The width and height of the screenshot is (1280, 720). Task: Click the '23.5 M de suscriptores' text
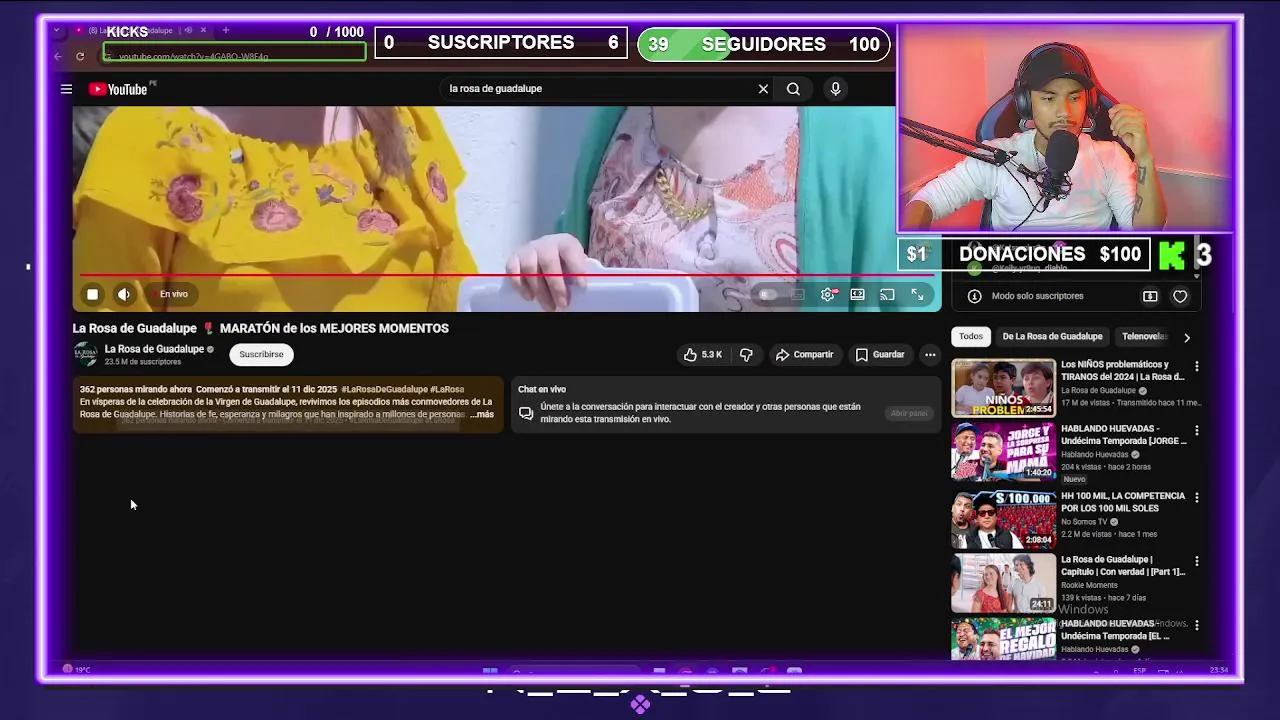coord(143,362)
